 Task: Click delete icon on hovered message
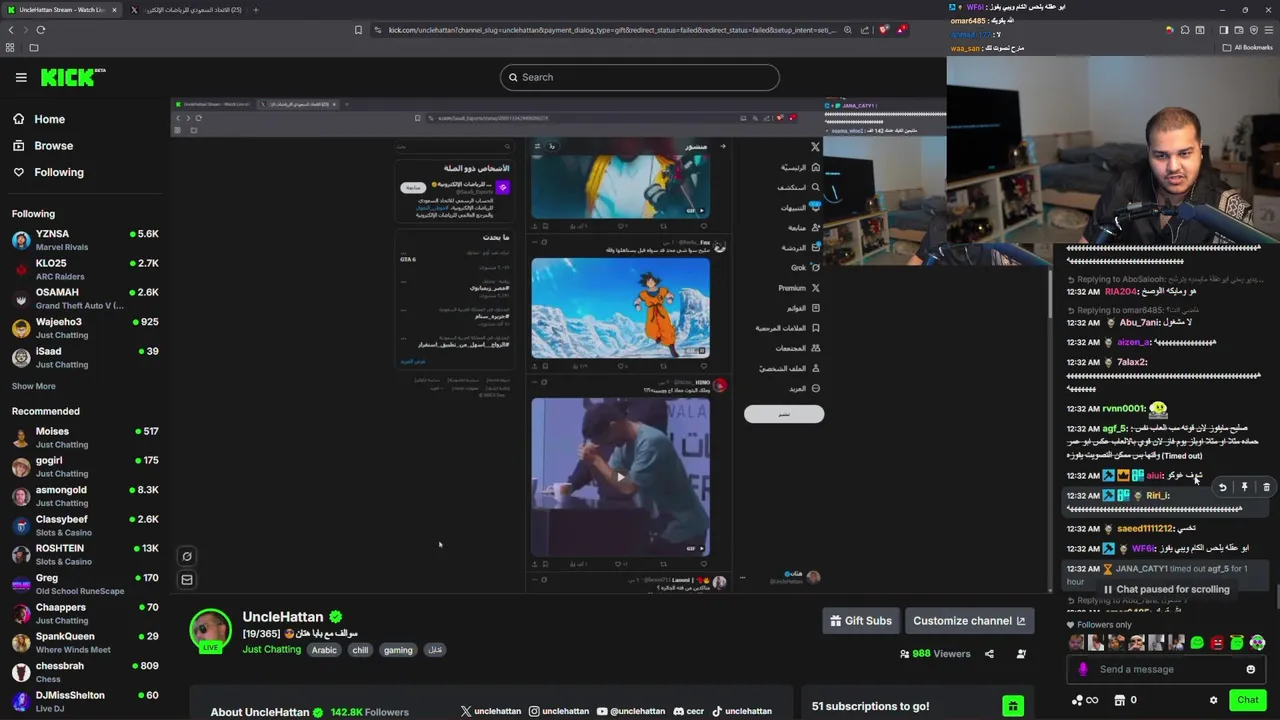[1266, 487]
